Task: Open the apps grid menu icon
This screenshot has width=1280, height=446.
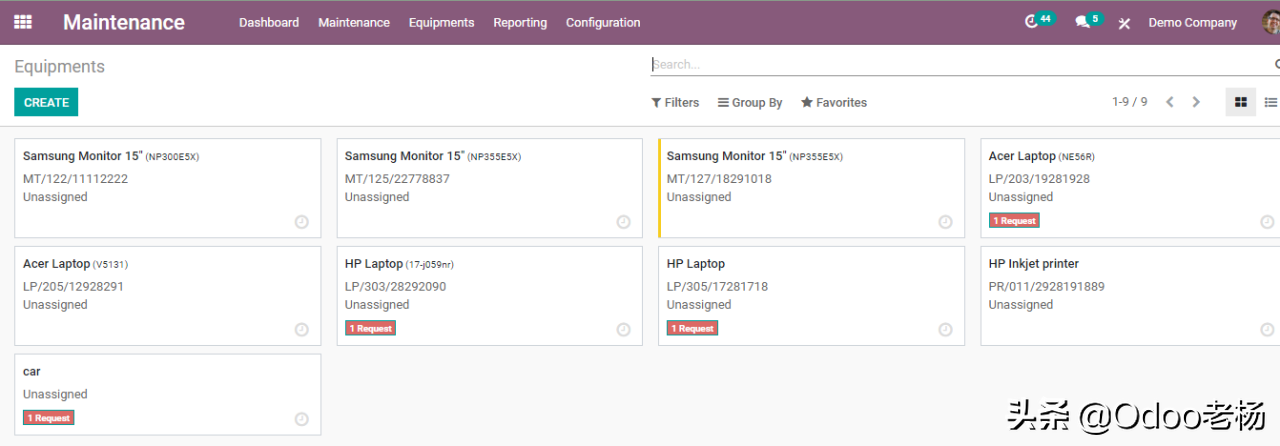Action: click(x=22, y=22)
